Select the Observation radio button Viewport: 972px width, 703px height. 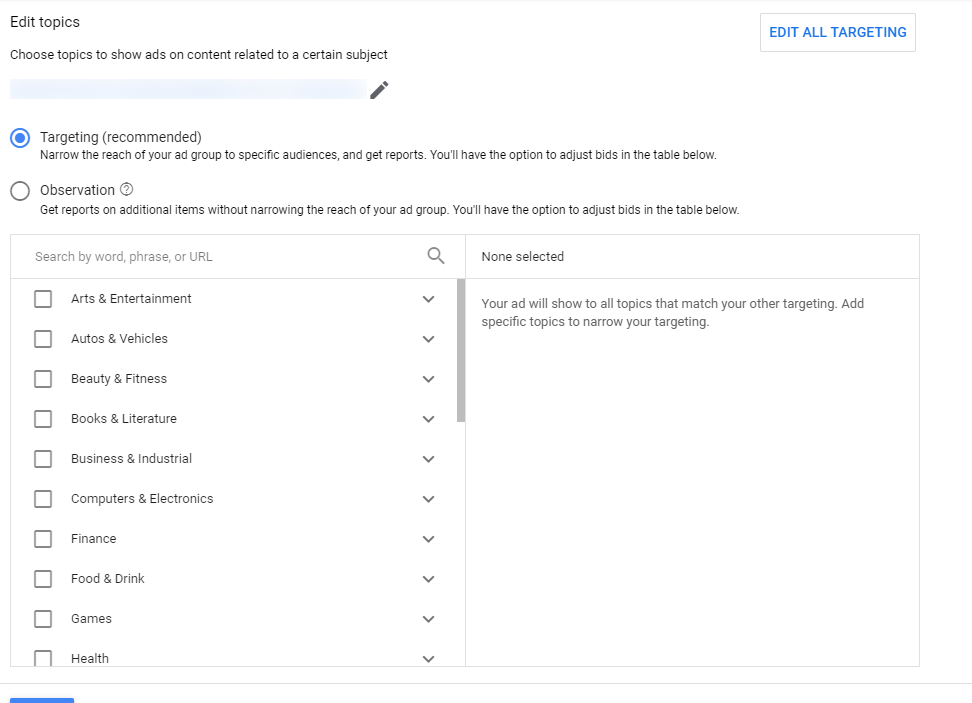coord(20,191)
